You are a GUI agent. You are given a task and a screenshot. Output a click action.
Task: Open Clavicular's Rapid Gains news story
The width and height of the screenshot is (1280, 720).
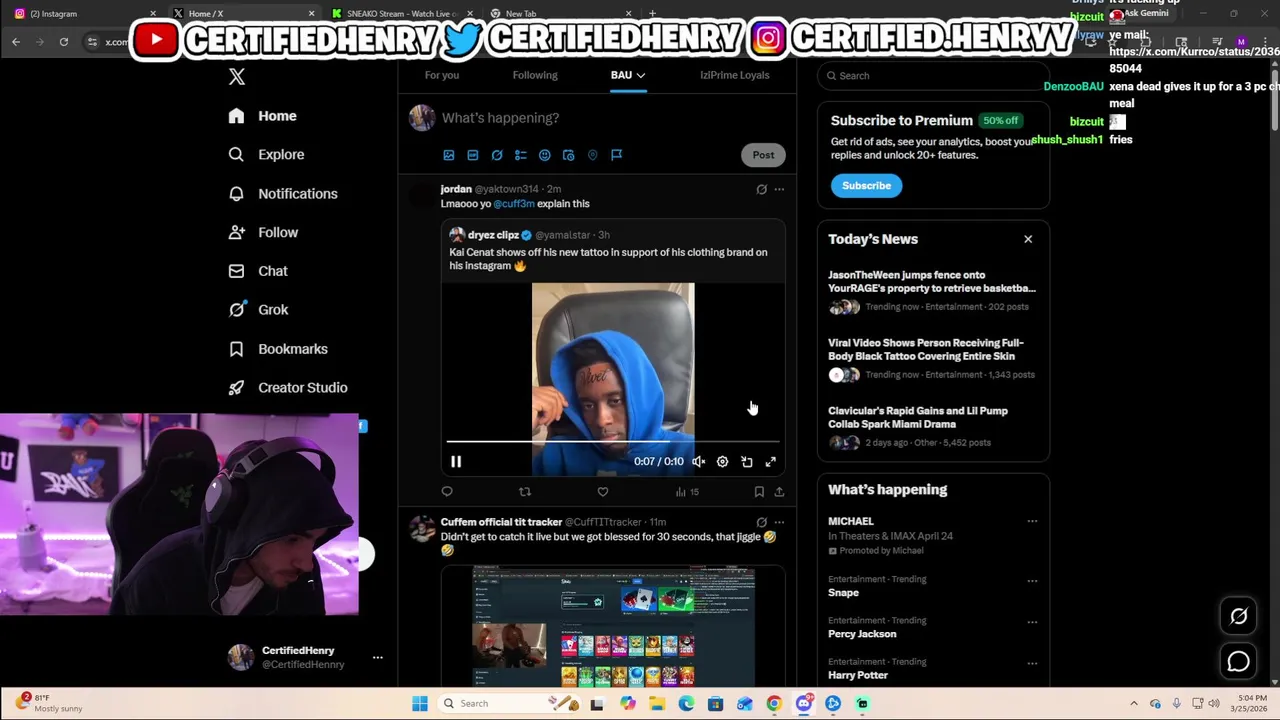[918, 418]
